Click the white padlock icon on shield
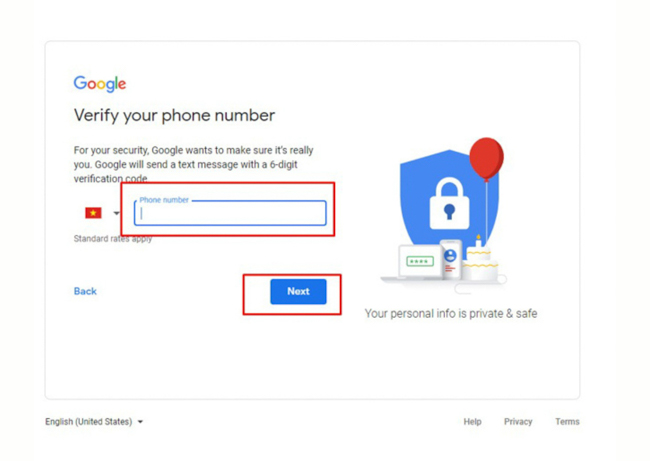 pos(449,204)
